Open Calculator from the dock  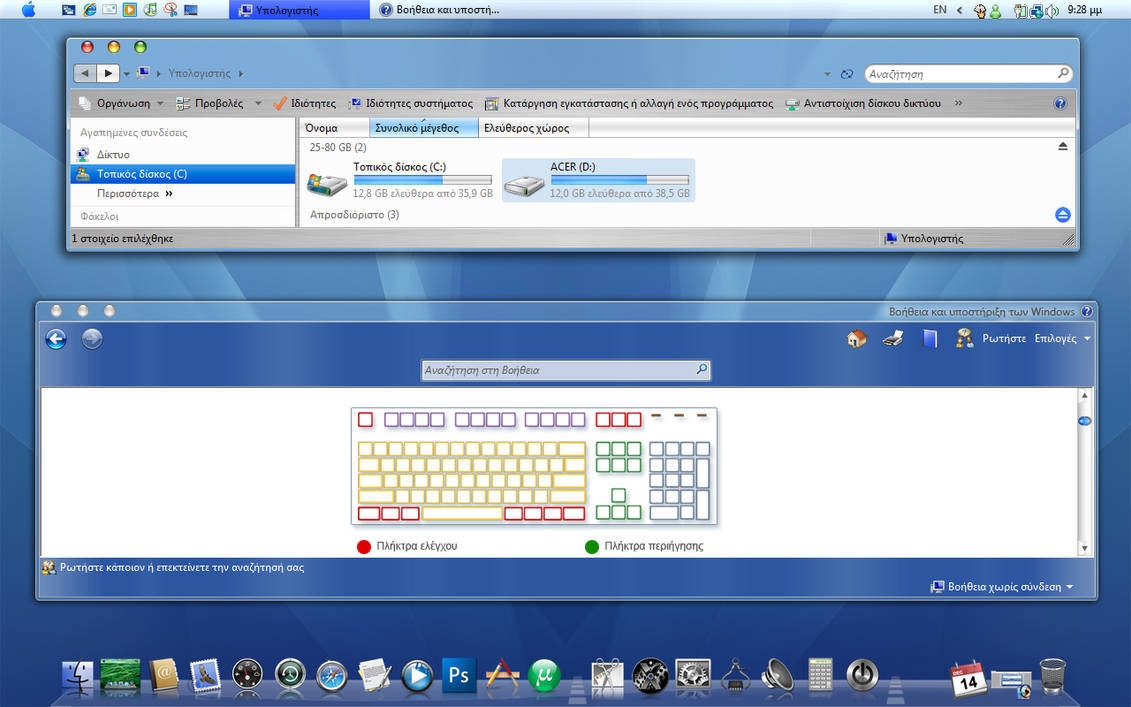click(x=820, y=675)
